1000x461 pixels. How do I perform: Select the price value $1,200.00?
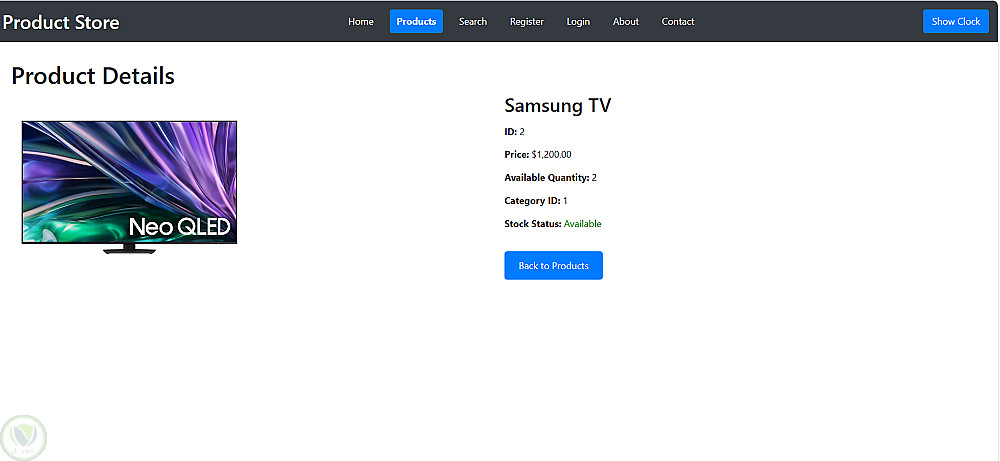pos(552,154)
